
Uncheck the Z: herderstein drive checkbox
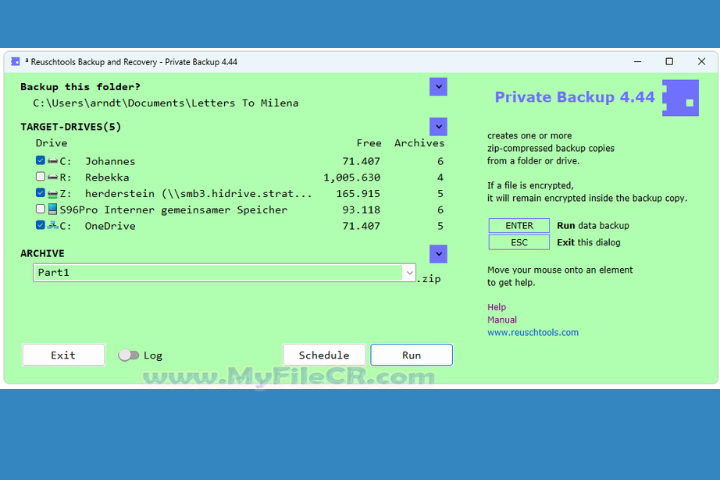40,193
